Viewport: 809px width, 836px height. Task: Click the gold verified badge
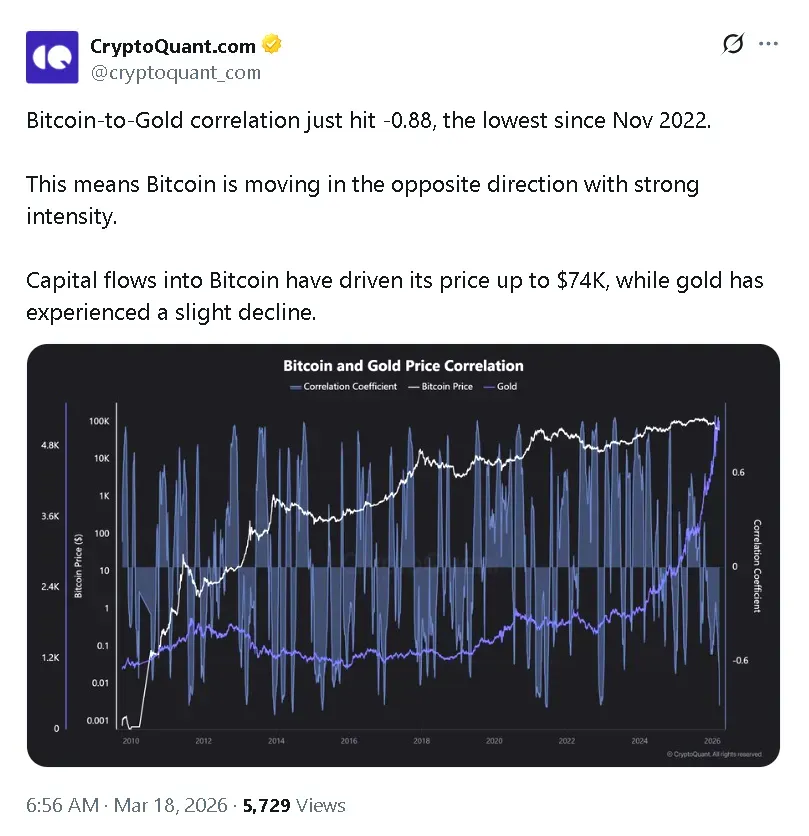click(x=270, y=45)
